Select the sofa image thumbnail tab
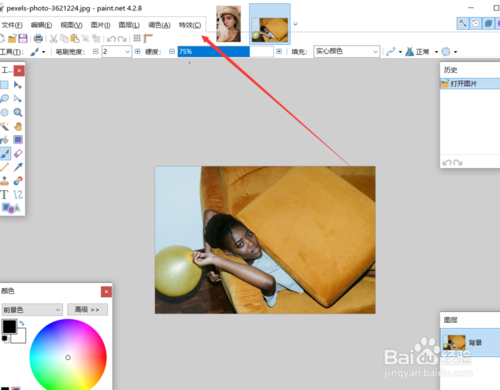Viewport: 500px width, 390px height. 270,24
